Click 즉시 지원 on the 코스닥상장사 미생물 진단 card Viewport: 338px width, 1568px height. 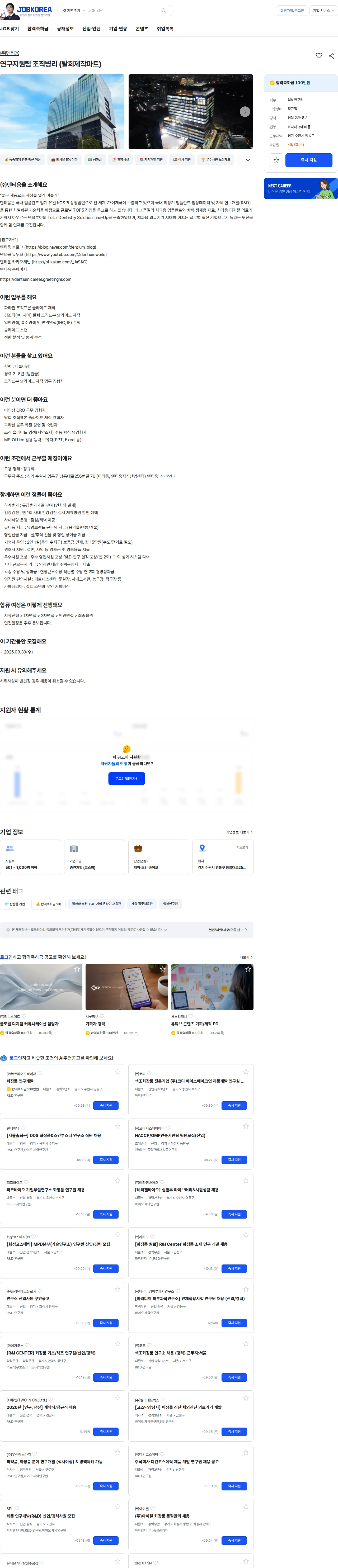click(234, 1432)
